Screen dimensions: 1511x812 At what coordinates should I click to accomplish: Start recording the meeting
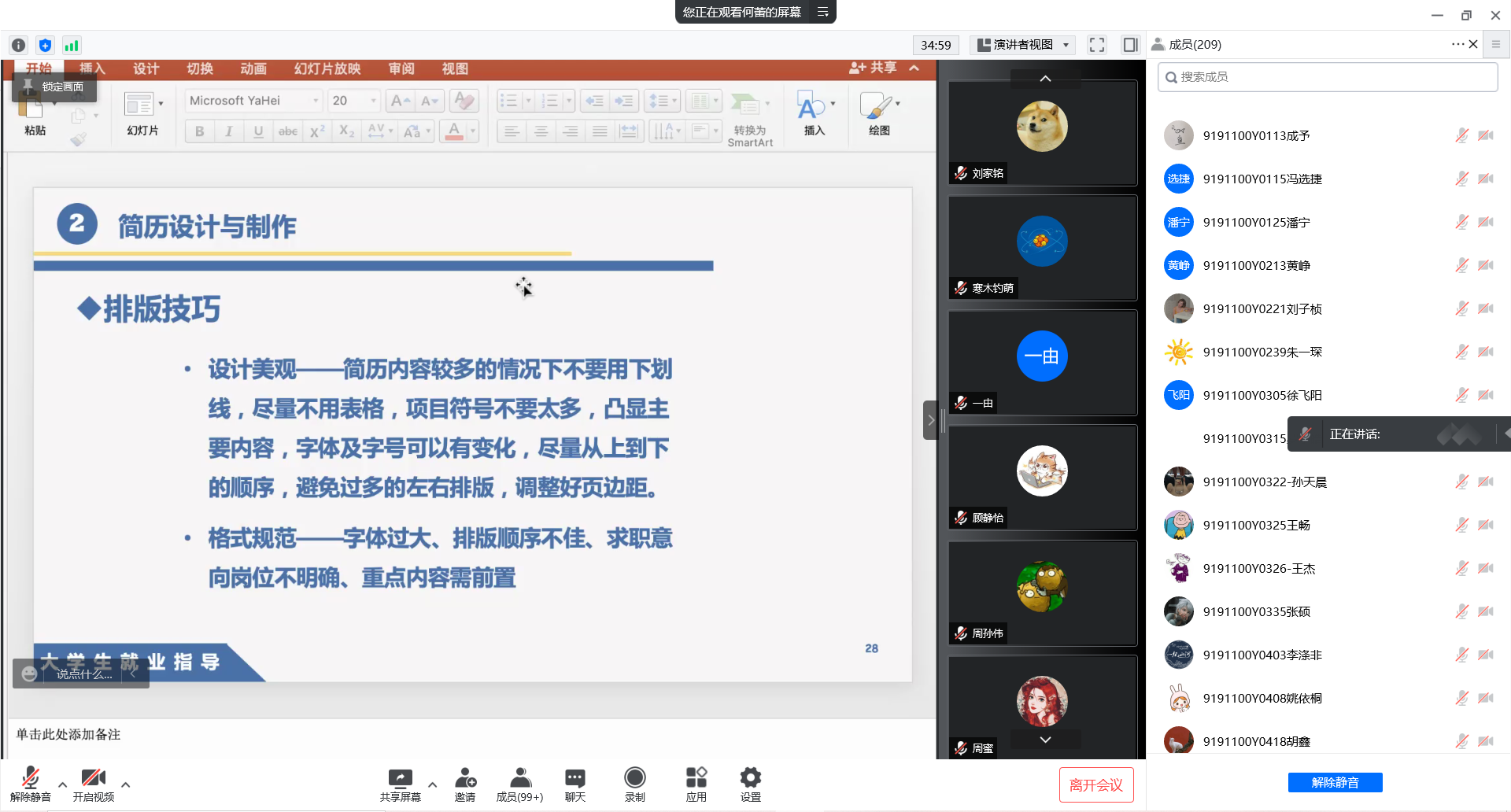click(x=634, y=784)
